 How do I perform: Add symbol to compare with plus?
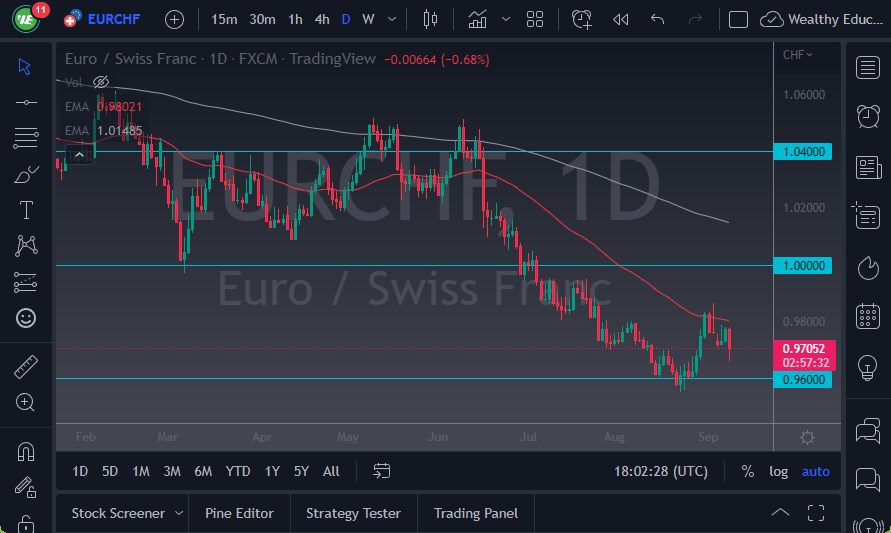[174, 19]
